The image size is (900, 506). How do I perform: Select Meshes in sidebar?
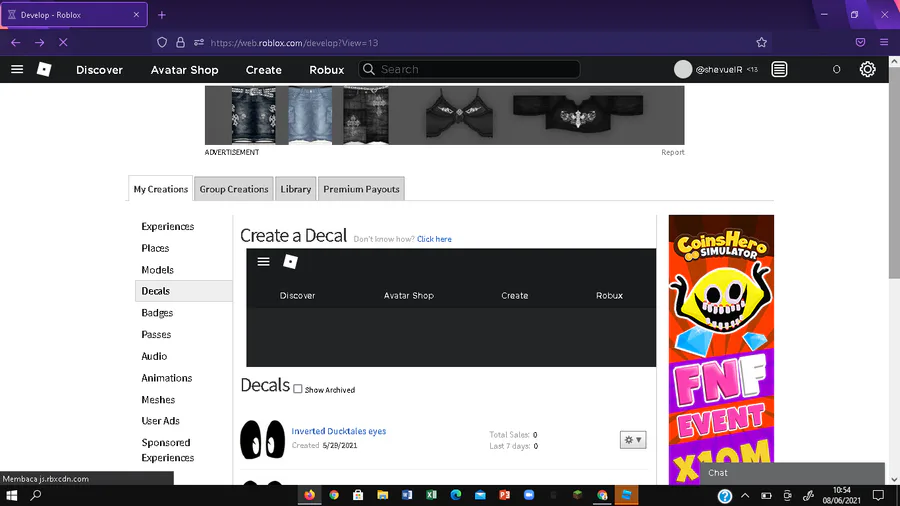[158, 400]
